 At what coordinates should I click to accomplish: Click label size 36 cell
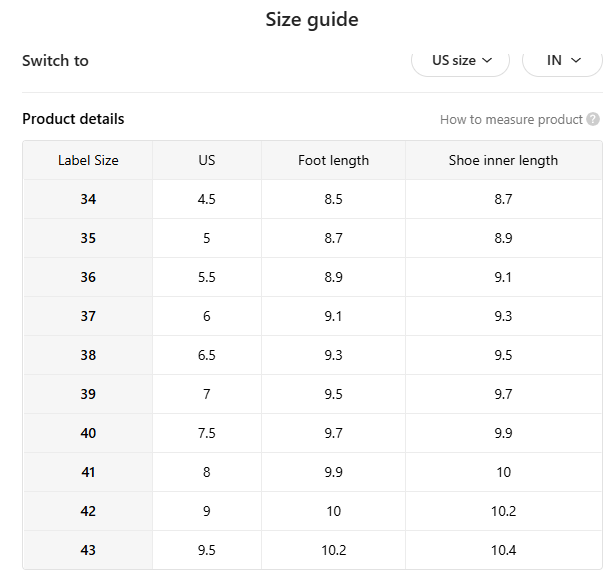(88, 277)
